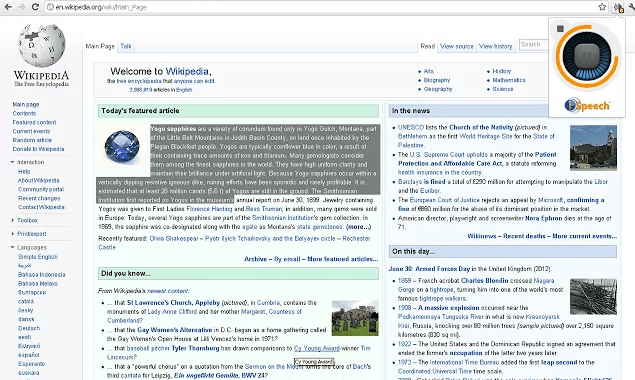Open the Tyler Thornburg link

click(x=195, y=348)
